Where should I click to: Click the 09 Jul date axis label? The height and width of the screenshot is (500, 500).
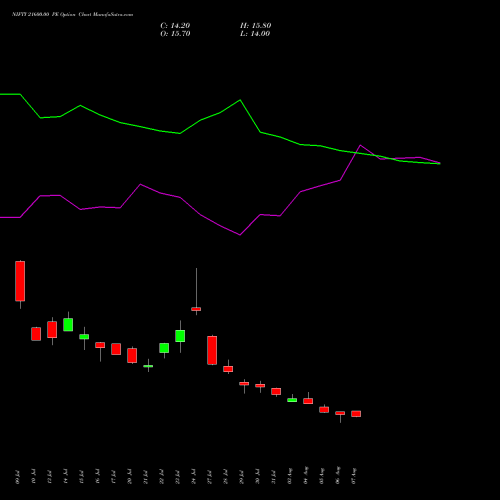18,477
